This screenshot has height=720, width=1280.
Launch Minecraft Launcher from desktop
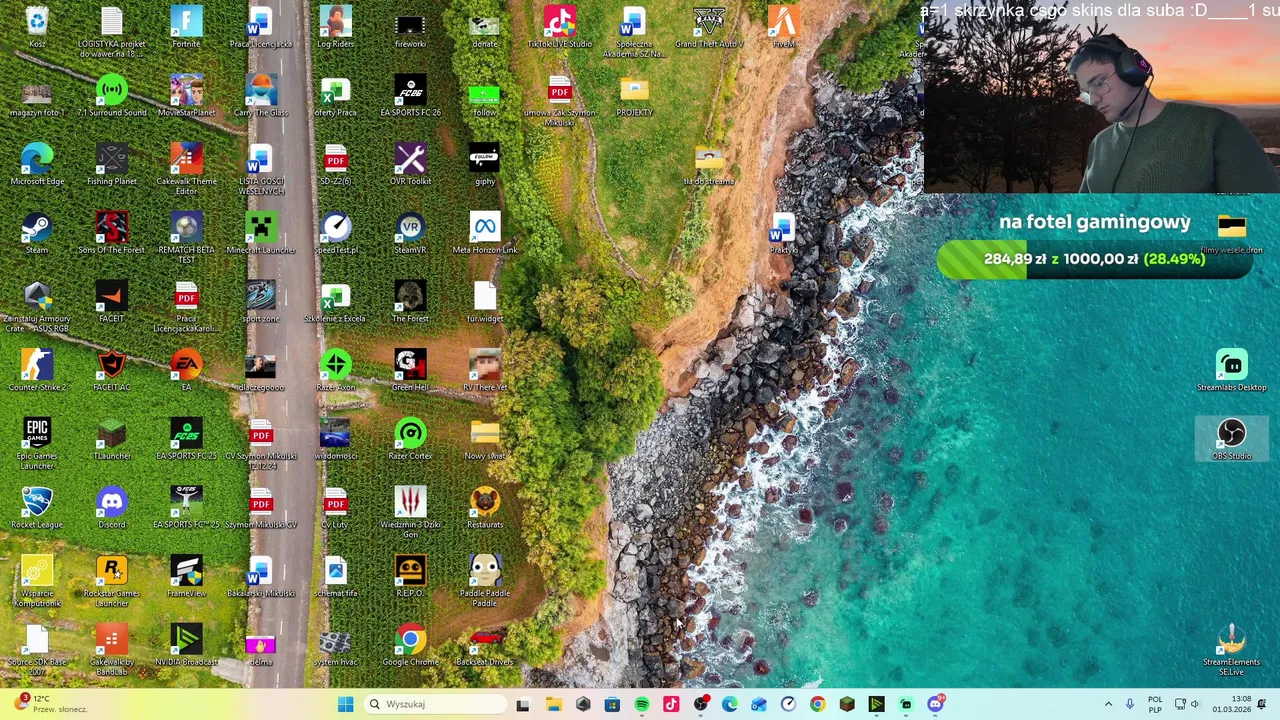(x=261, y=234)
